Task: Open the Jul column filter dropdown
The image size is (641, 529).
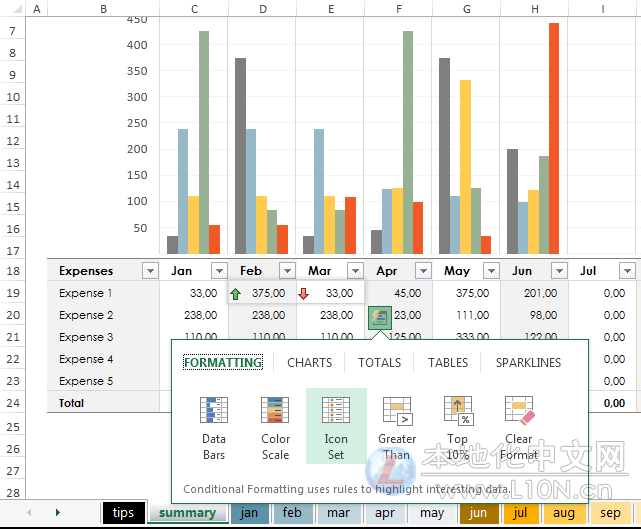Action: coord(627,271)
